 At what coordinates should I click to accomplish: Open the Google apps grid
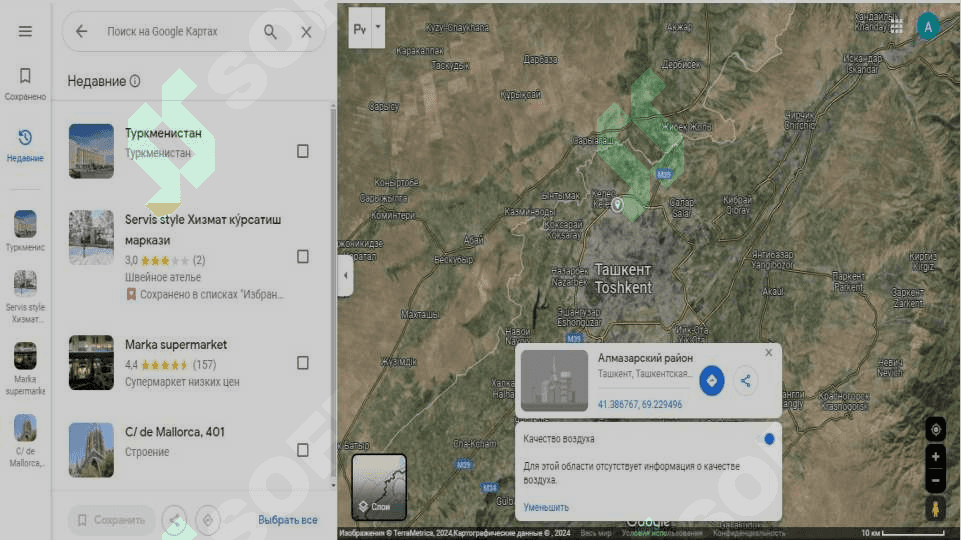(x=897, y=26)
